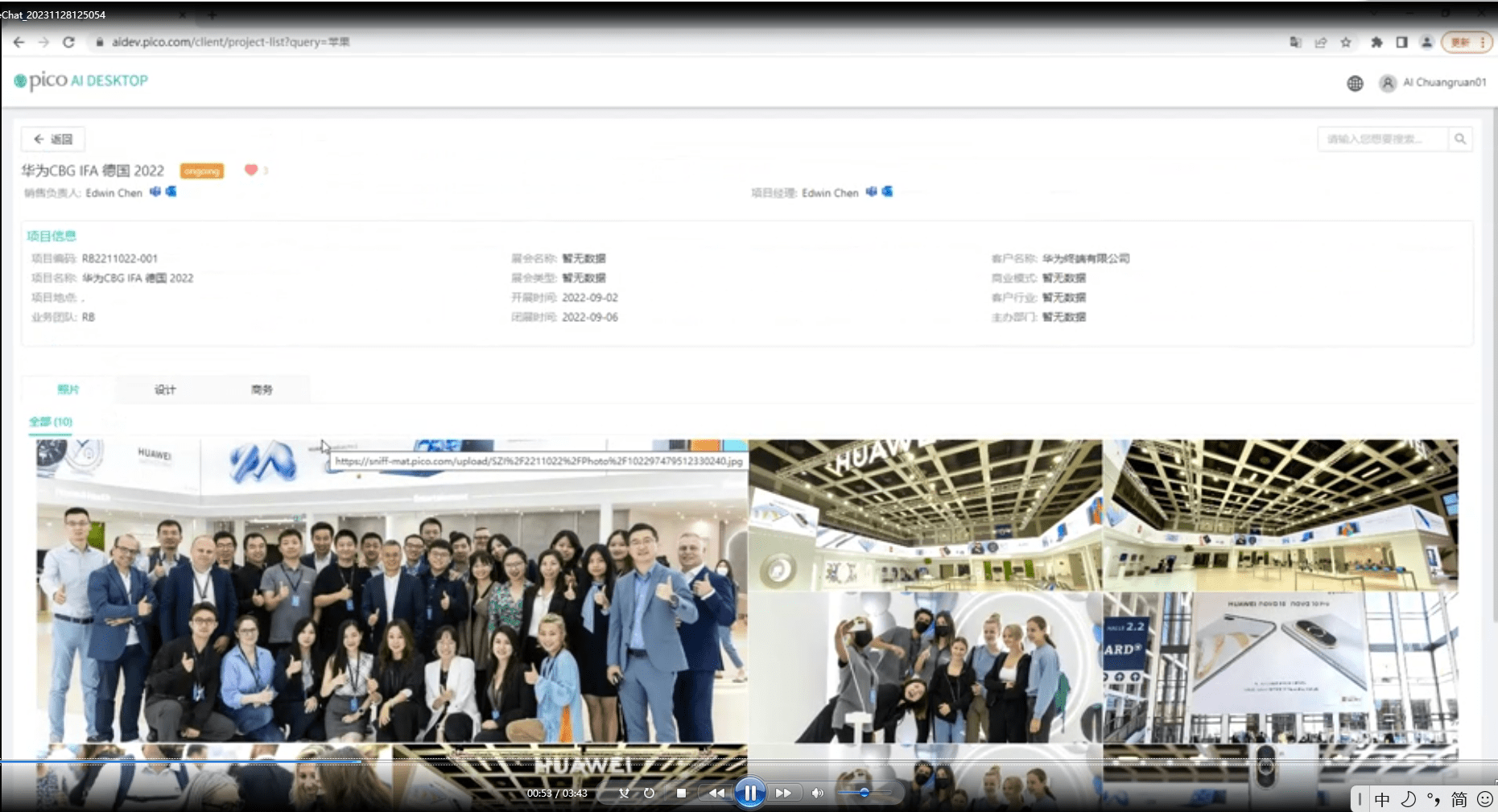The width and height of the screenshot is (1498, 812).
Task: Stop the video playback
Action: pyautogui.click(x=681, y=793)
